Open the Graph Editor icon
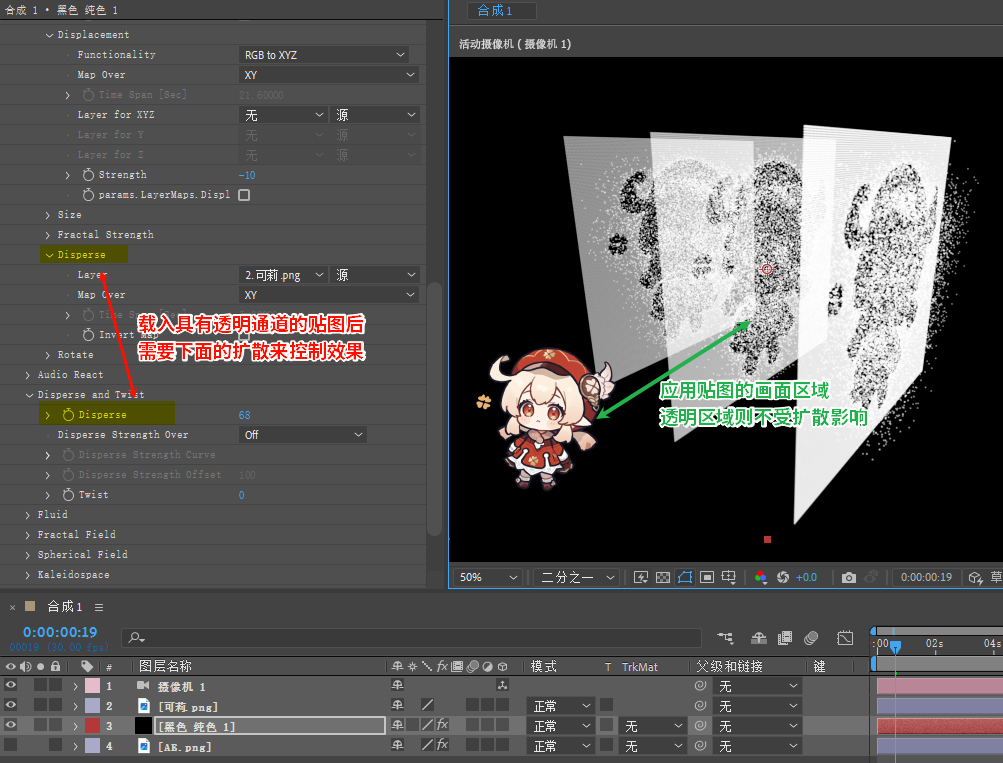Image resolution: width=1003 pixels, height=763 pixels. [x=845, y=638]
